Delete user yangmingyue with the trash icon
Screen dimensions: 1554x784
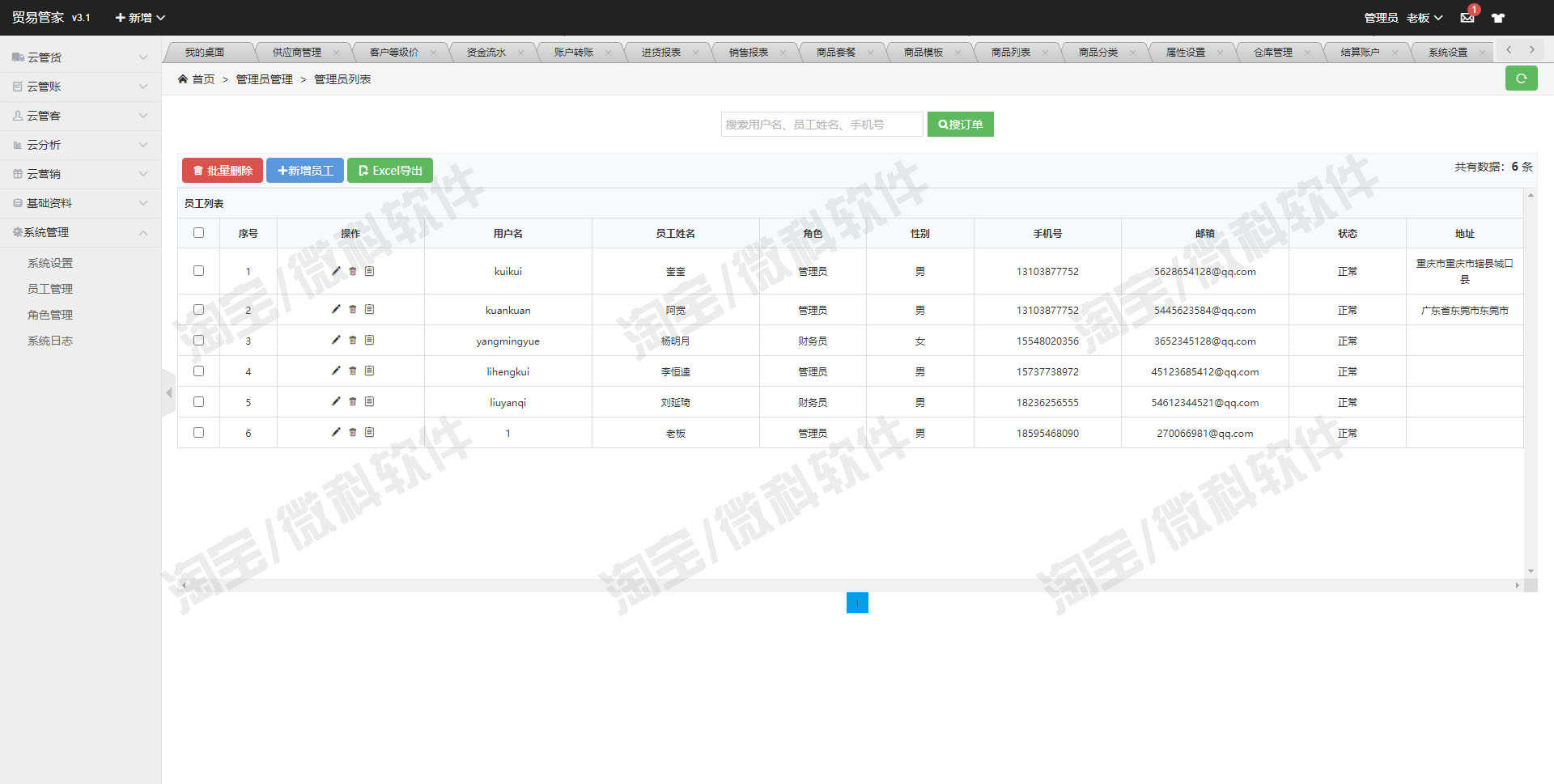353,340
